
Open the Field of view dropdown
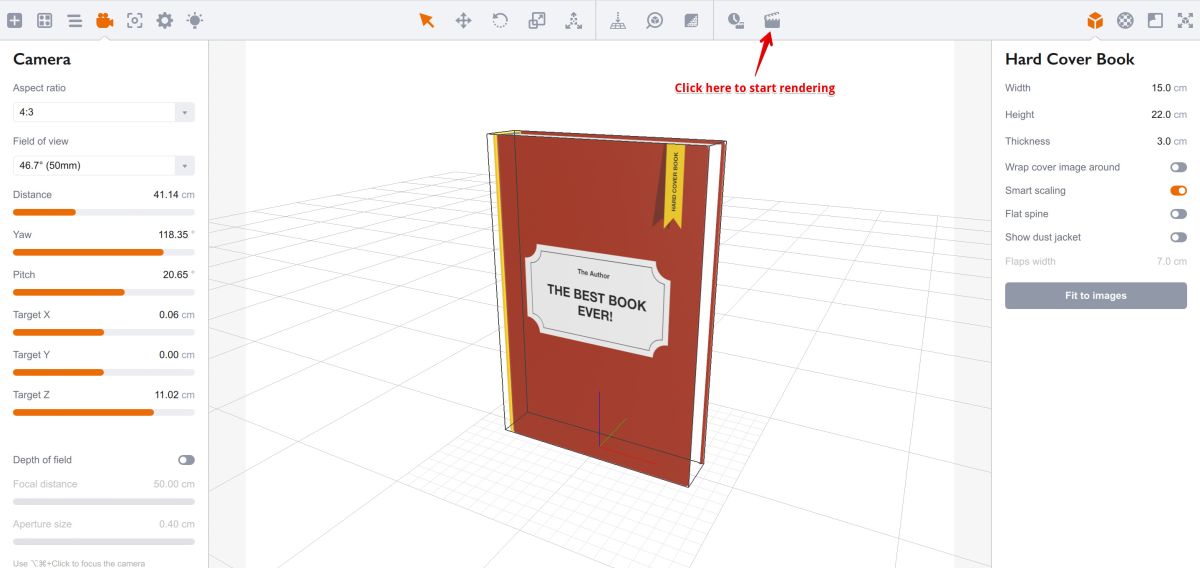coord(104,166)
